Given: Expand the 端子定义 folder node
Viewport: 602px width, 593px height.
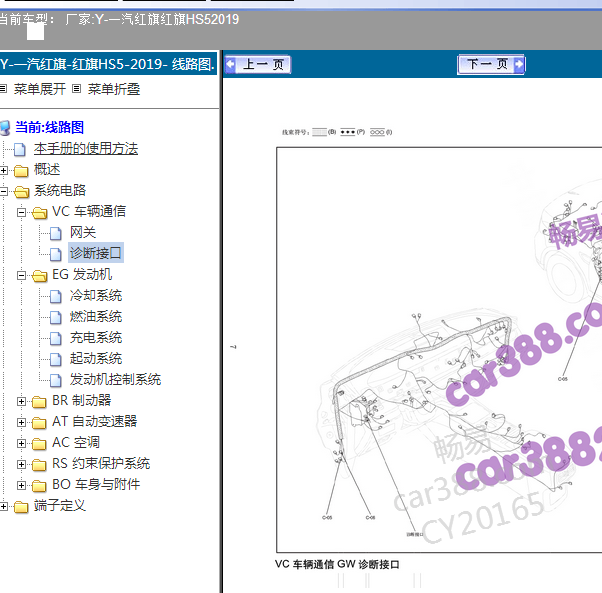Looking at the screenshot, I should 3,507.
